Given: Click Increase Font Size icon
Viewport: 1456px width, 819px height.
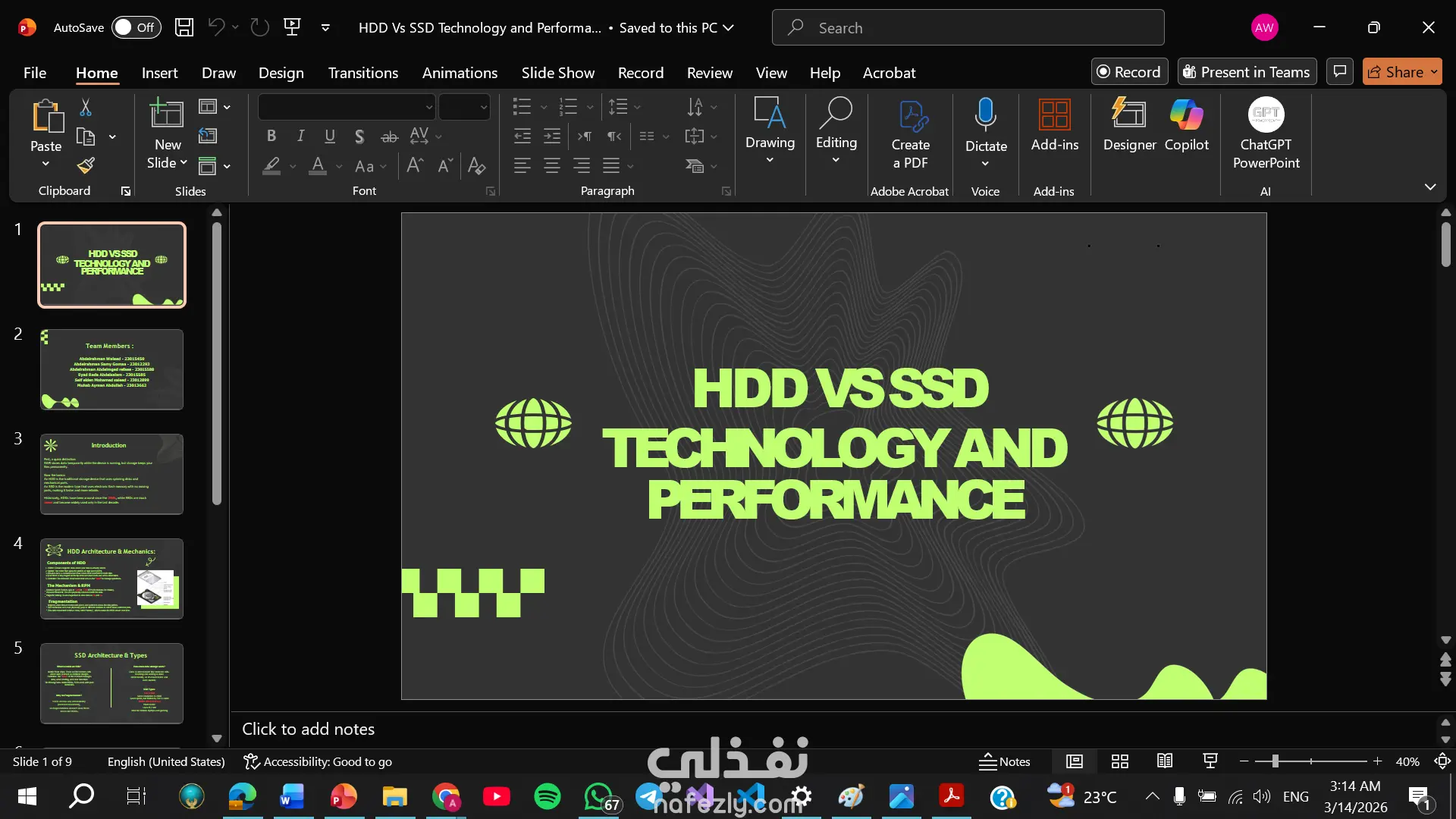Looking at the screenshot, I should coord(415,165).
